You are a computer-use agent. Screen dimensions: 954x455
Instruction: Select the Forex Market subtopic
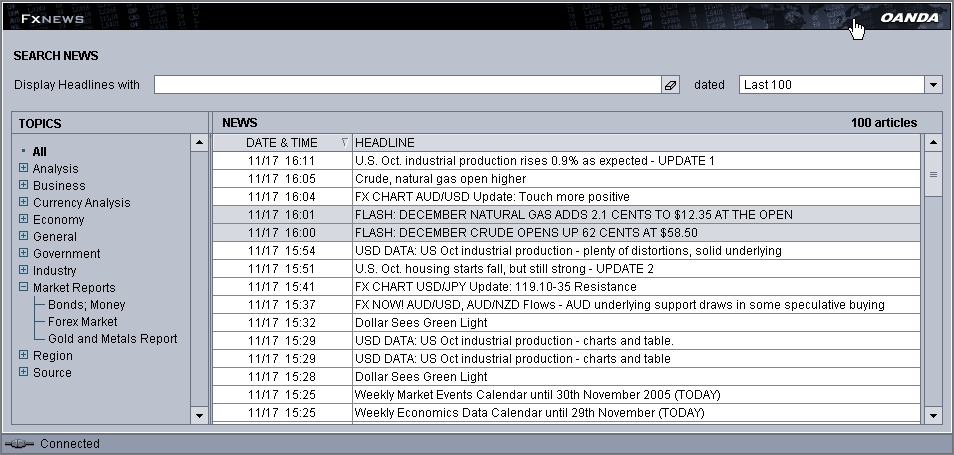(x=82, y=322)
